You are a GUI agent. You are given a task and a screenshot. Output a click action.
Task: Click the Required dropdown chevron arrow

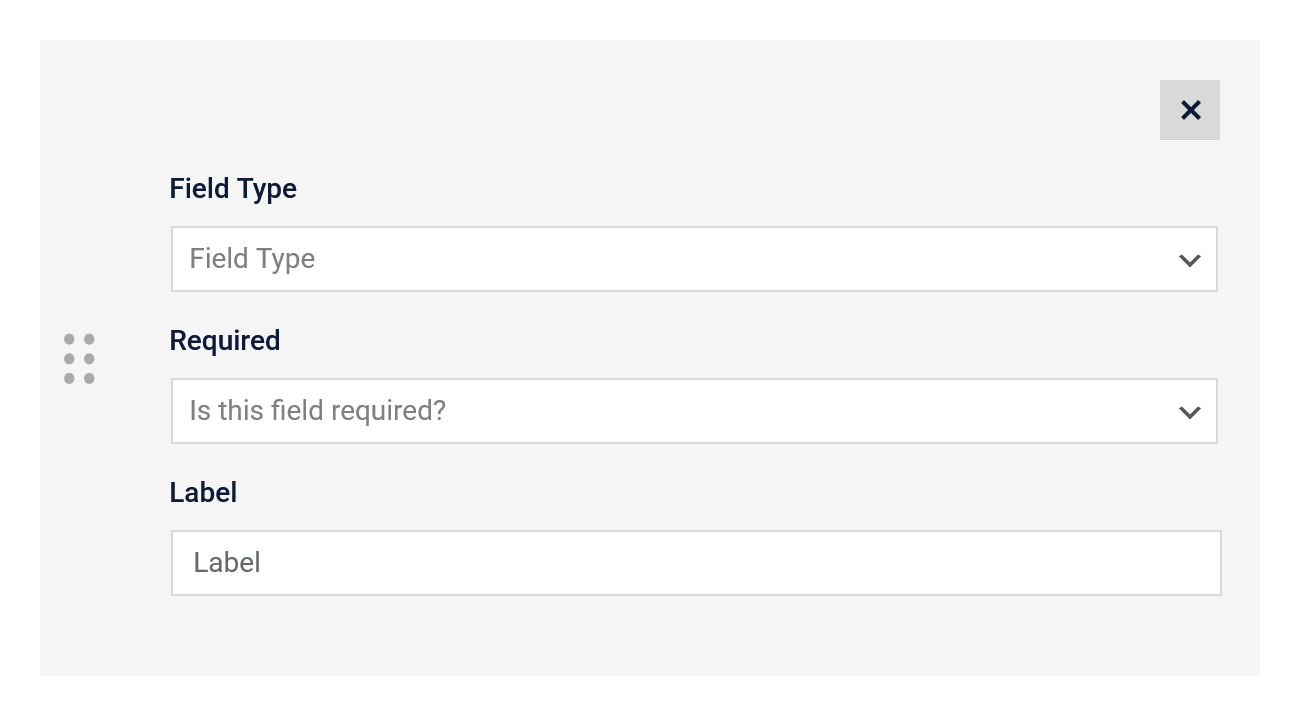1189,412
